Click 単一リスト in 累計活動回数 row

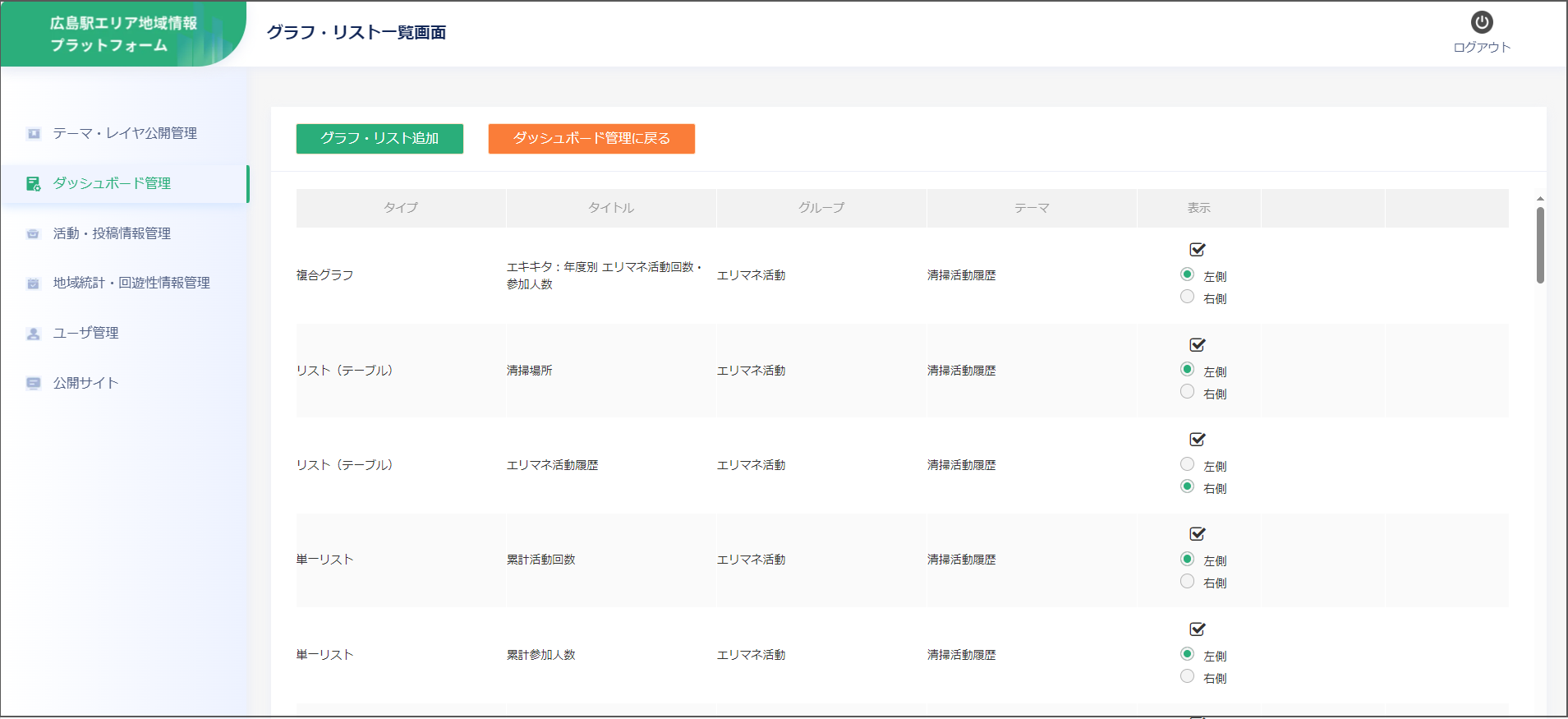coord(325,560)
